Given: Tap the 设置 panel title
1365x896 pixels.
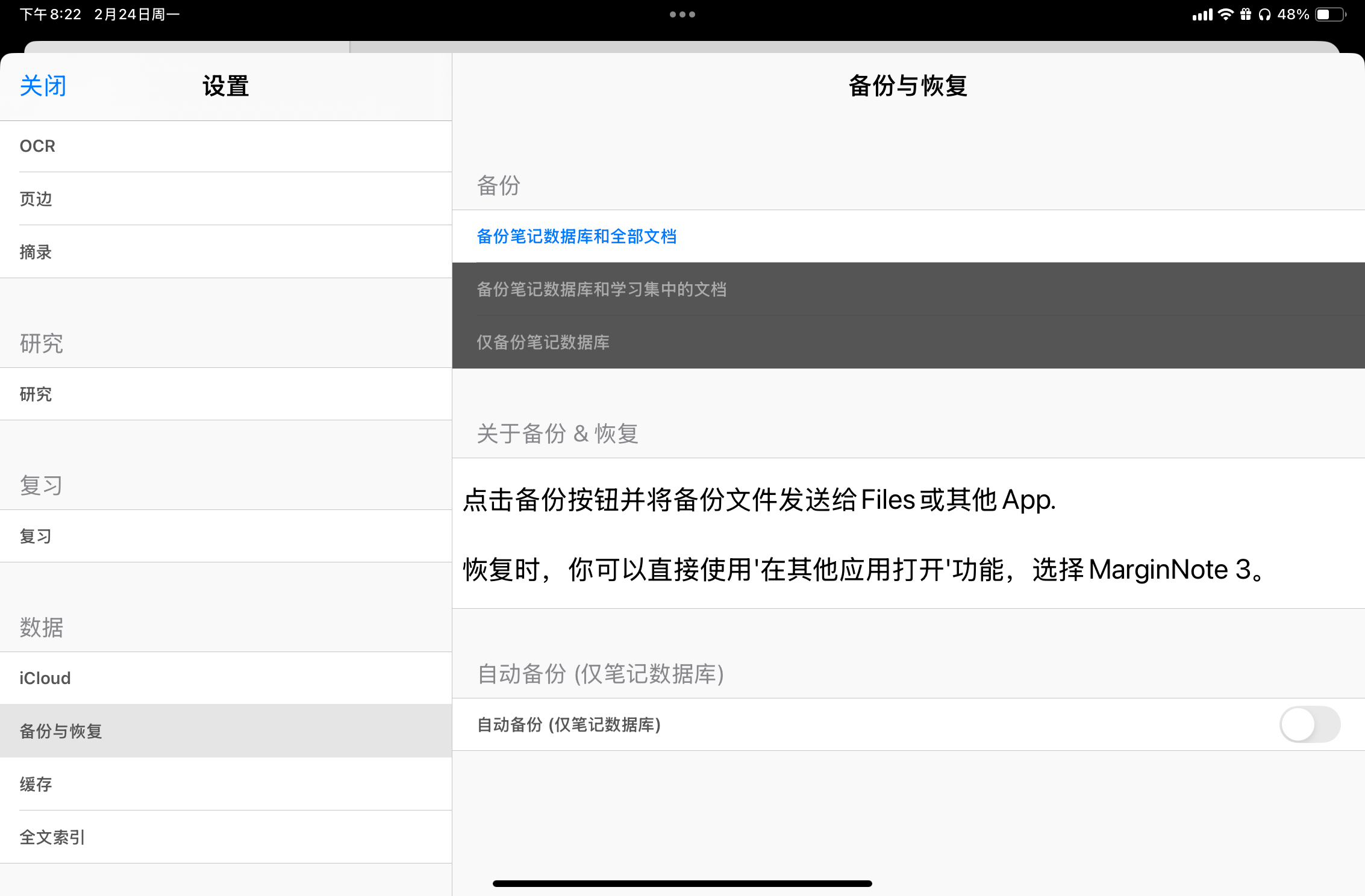Looking at the screenshot, I should pos(226,86).
